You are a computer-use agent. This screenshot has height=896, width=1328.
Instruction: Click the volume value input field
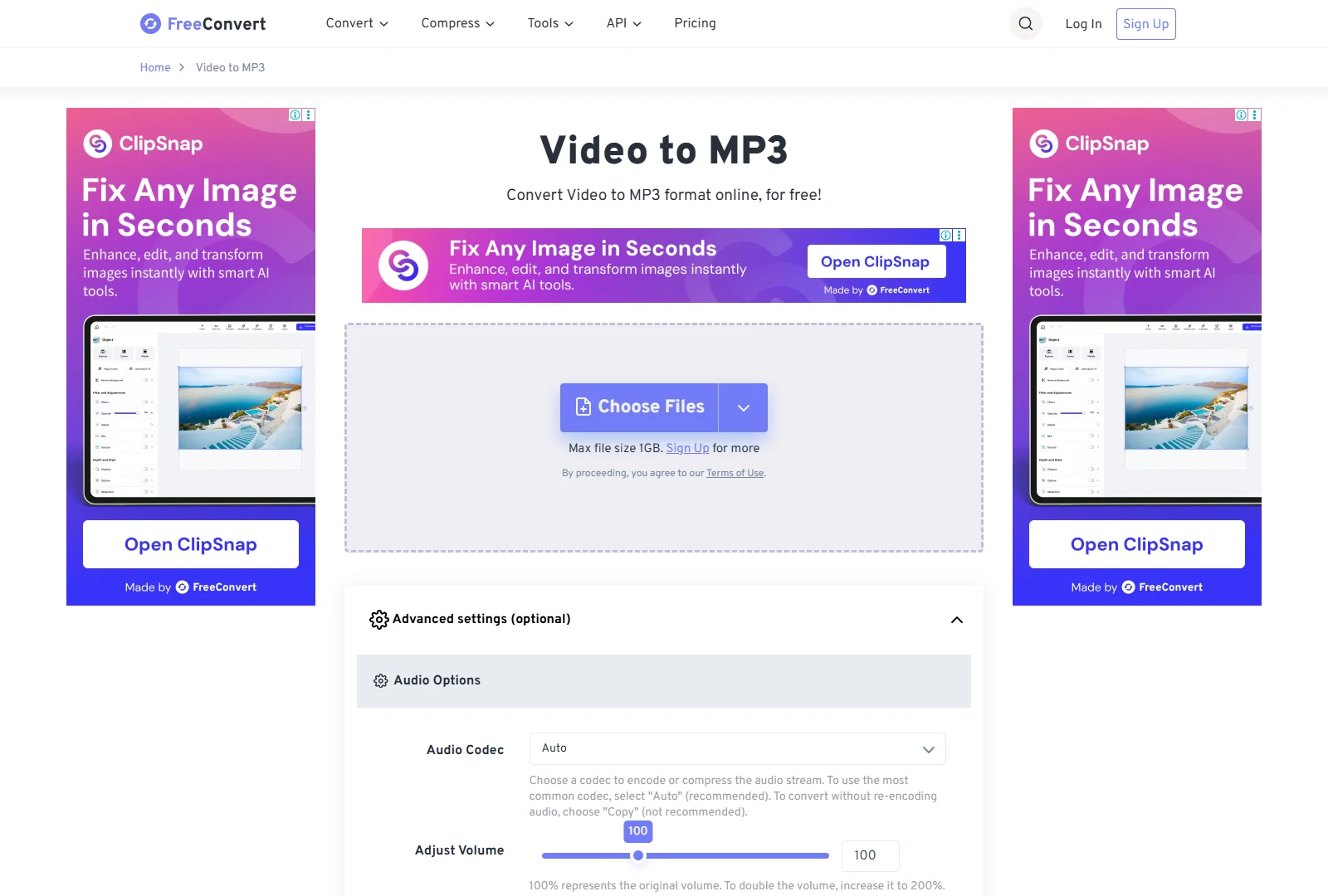click(871, 855)
